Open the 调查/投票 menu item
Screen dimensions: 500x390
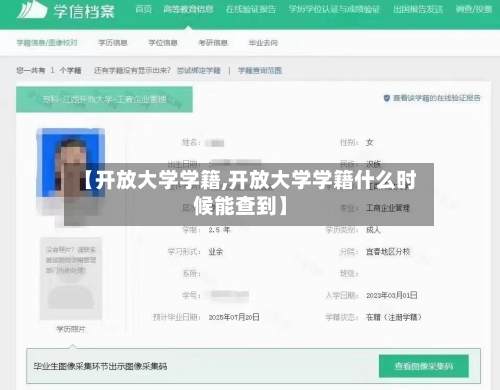tap(474, 9)
